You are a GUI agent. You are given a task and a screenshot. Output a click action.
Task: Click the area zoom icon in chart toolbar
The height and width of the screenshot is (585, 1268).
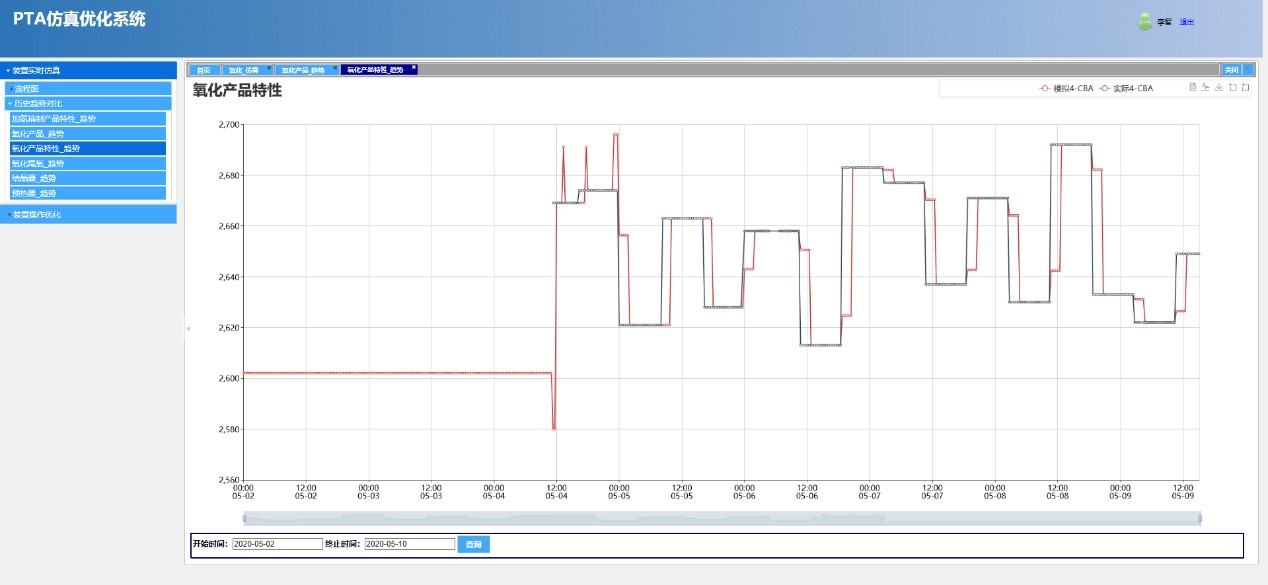pyautogui.click(x=1232, y=88)
